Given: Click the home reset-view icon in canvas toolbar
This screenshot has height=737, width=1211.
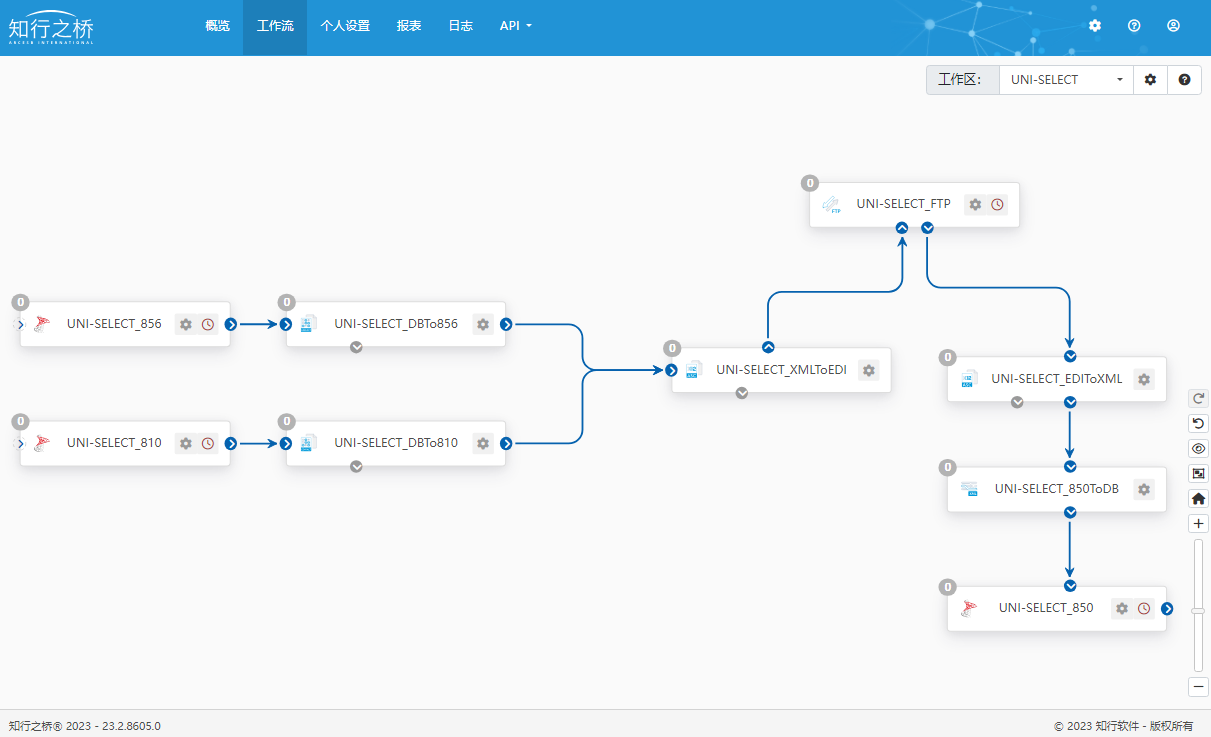Looking at the screenshot, I should tap(1198, 498).
